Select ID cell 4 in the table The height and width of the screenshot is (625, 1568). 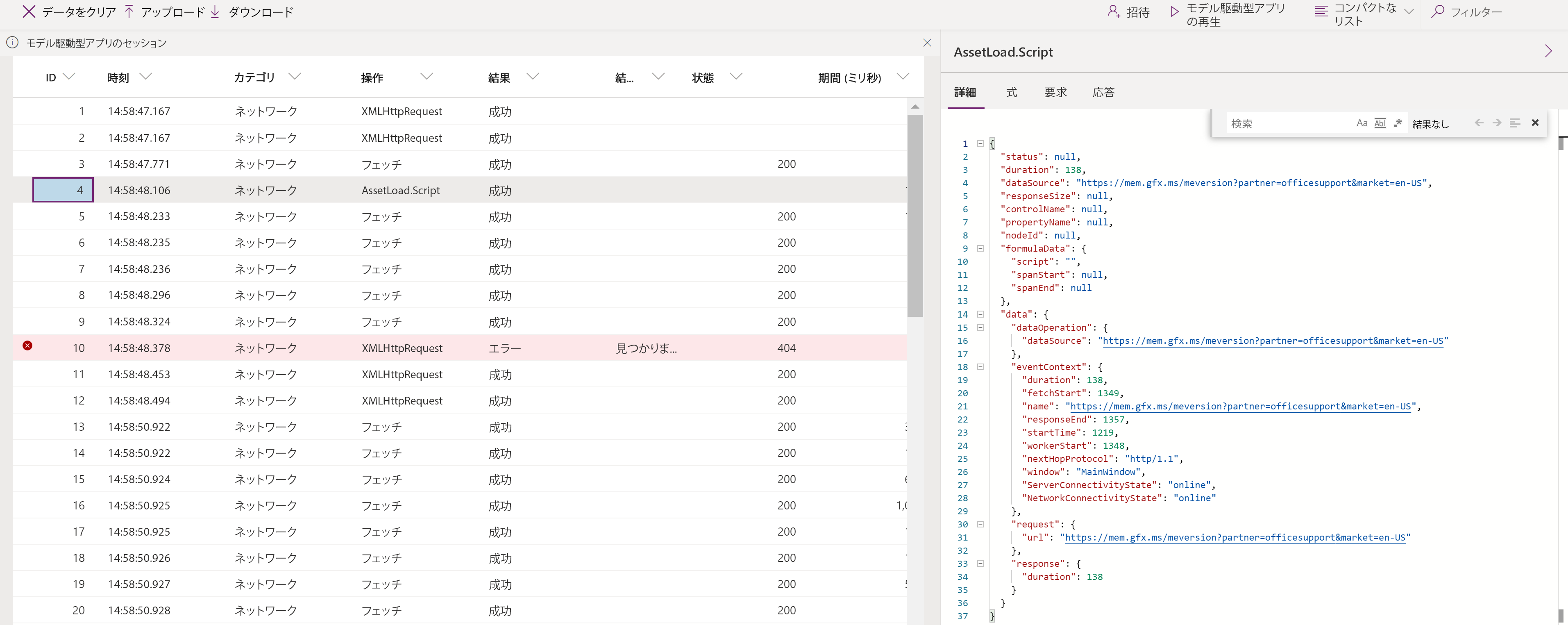[x=63, y=190]
